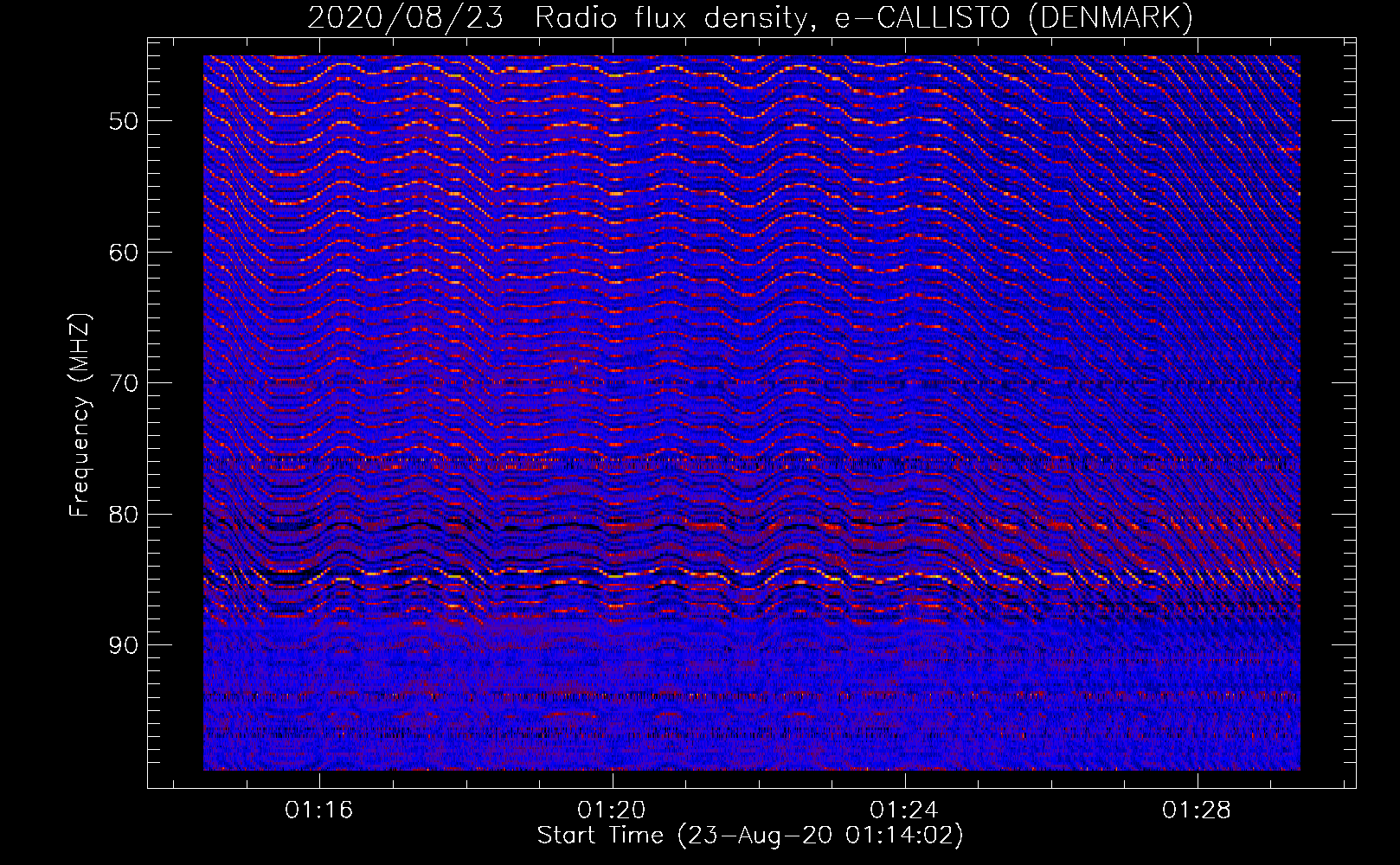Click the 'Frequency (MHZ)' axis label
Viewport: 1400px width, 865px height.
[x=80, y=415]
